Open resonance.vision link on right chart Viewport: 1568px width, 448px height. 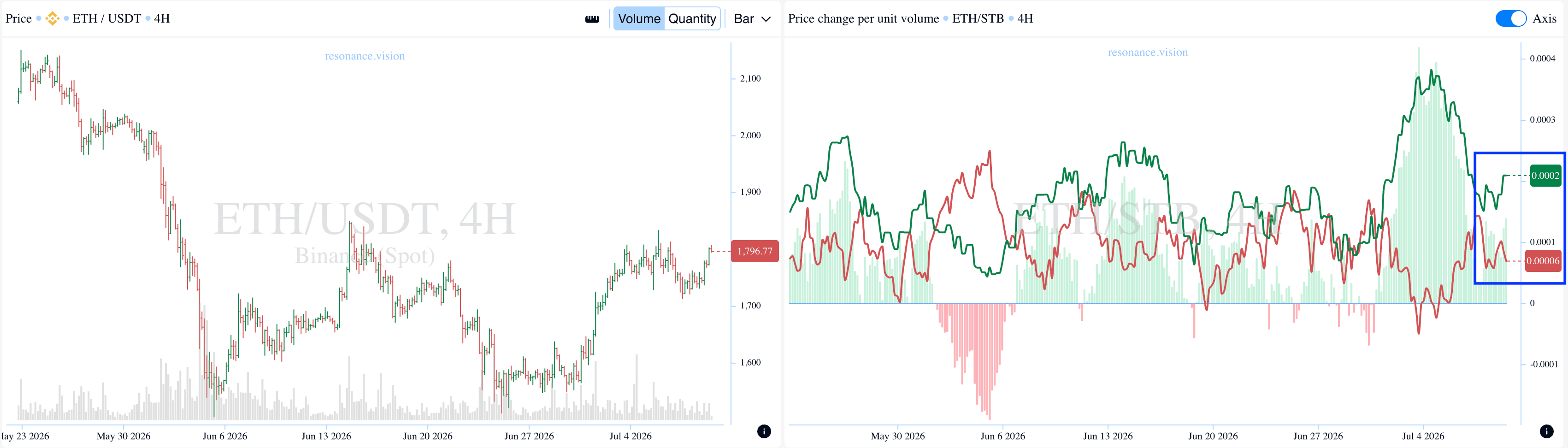point(1147,53)
